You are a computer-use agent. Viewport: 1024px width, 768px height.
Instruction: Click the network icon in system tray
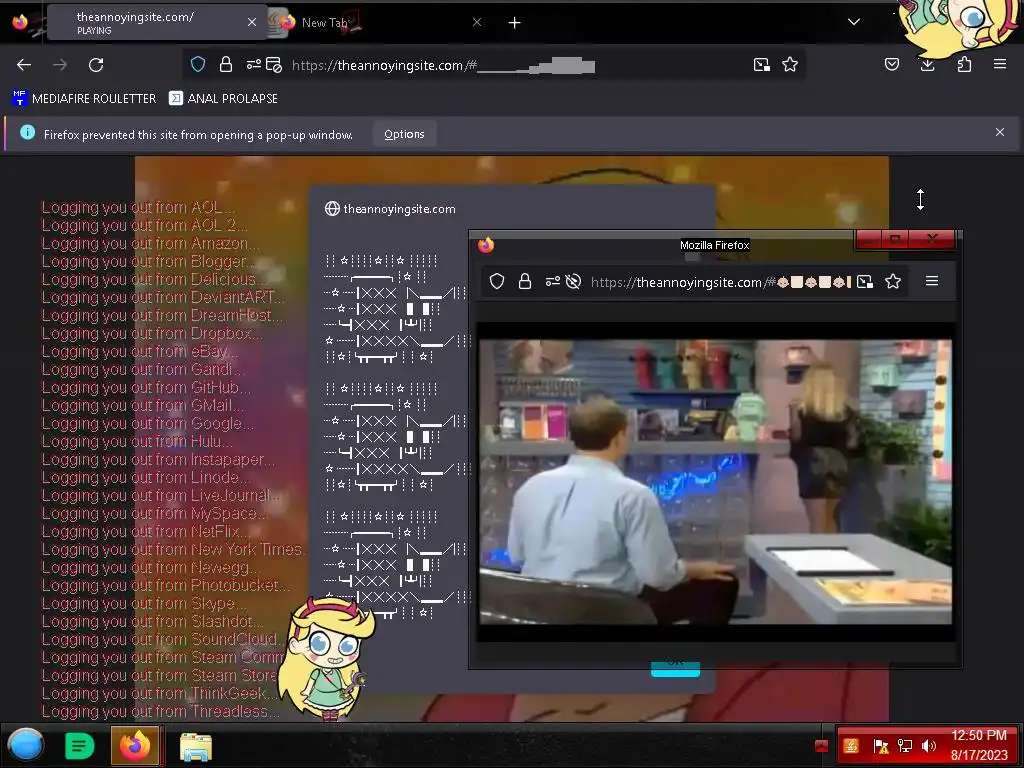tap(905, 746)
